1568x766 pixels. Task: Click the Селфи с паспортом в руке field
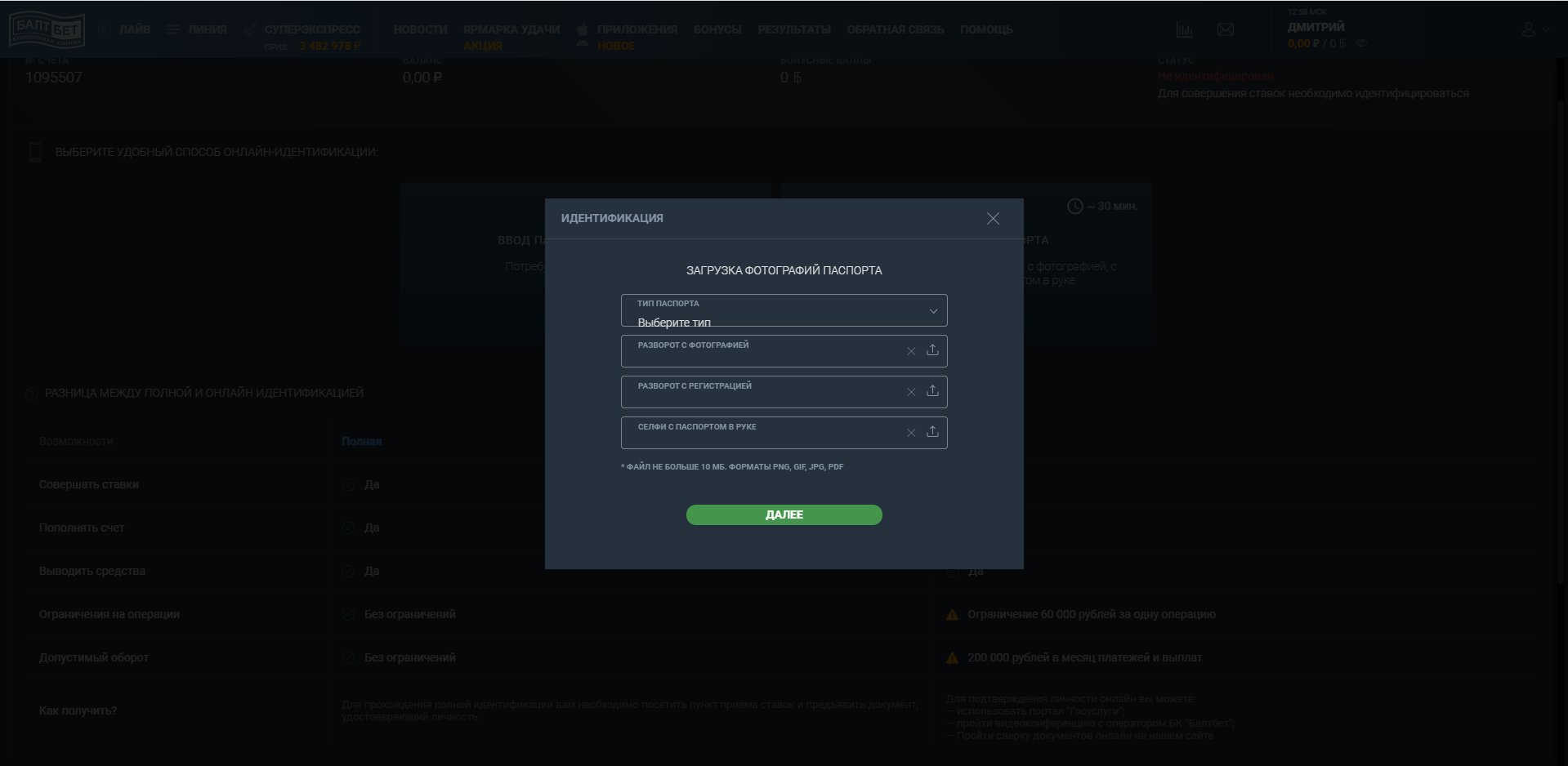click(784, 433)
